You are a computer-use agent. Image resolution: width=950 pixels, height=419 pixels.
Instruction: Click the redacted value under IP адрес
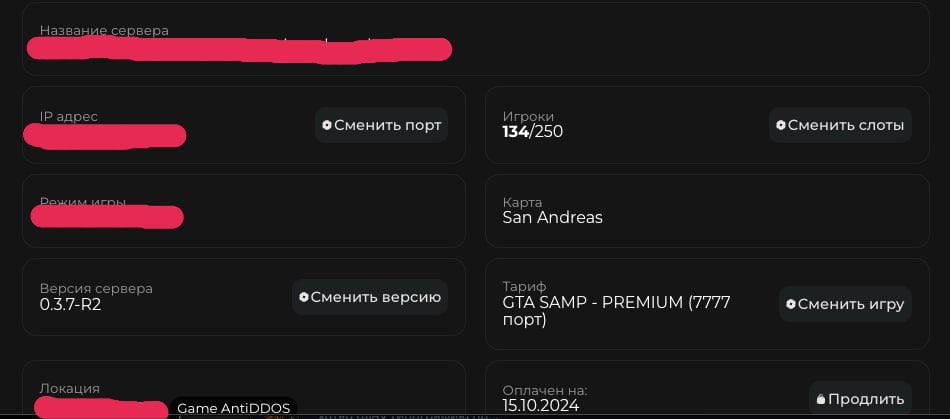coord(105,136)
